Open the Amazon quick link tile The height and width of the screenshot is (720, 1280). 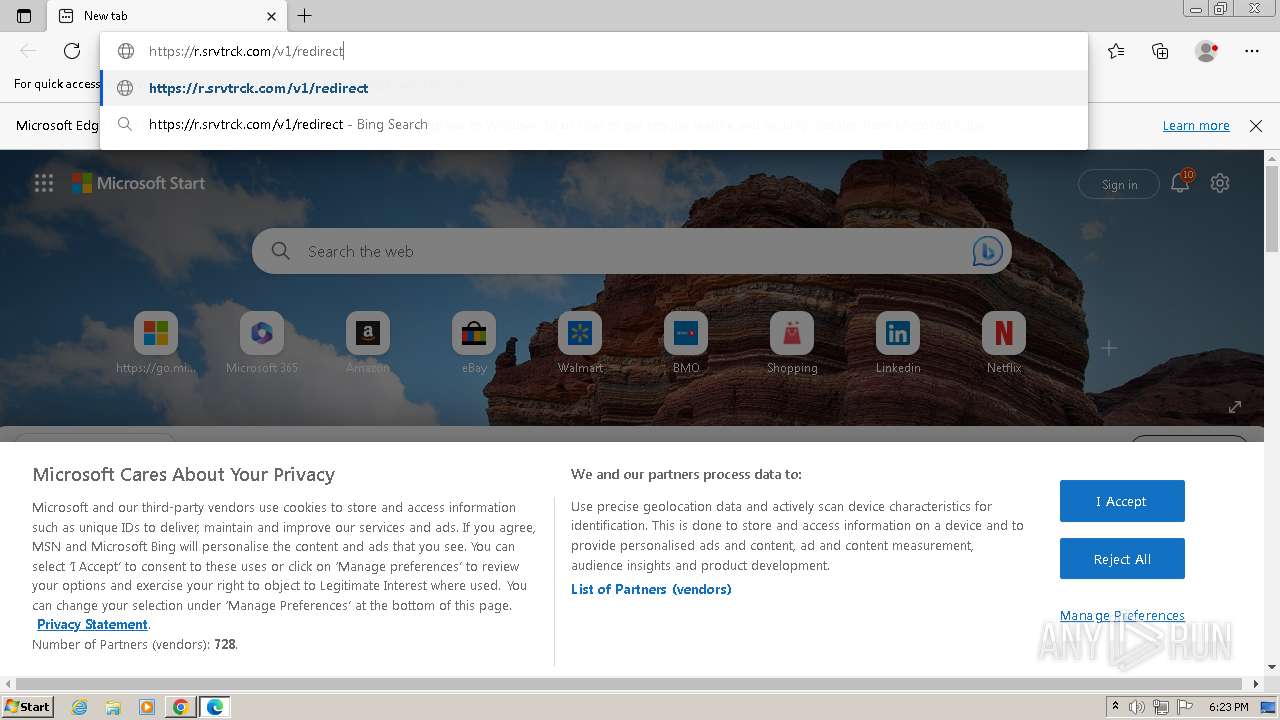(x=368, y=343)
